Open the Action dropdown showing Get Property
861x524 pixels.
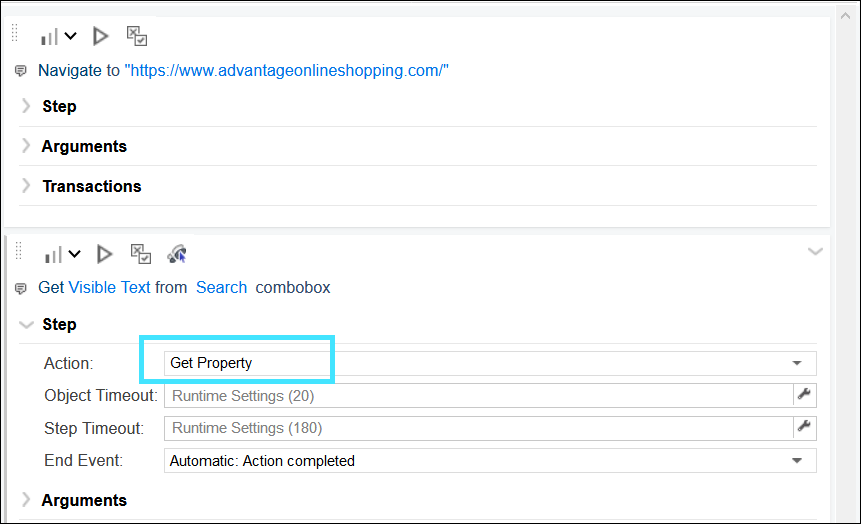797,363
